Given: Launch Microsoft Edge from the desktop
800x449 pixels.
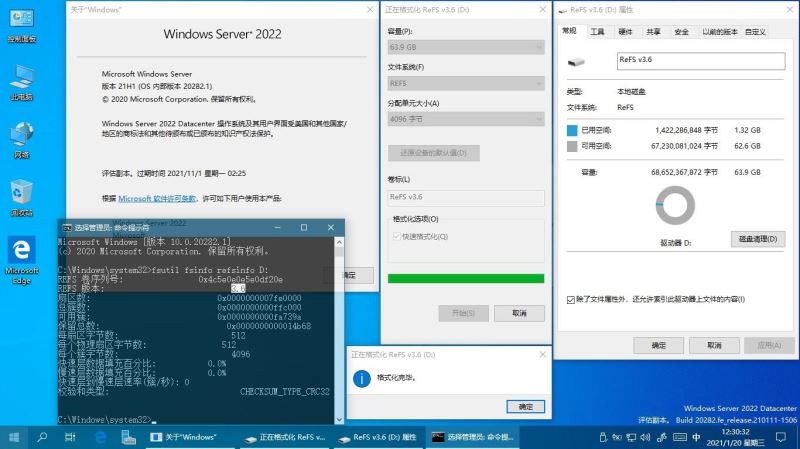Looking at the screenshot, I should coord(21,260).
